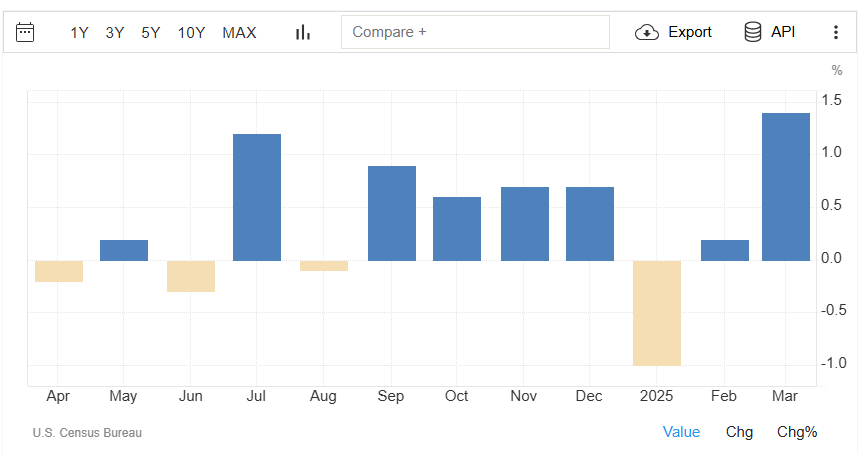The width and height of the screenshot is (863, 454).
Task: Click the December bar
Action: pyautogui.click(x=590, y=224)
